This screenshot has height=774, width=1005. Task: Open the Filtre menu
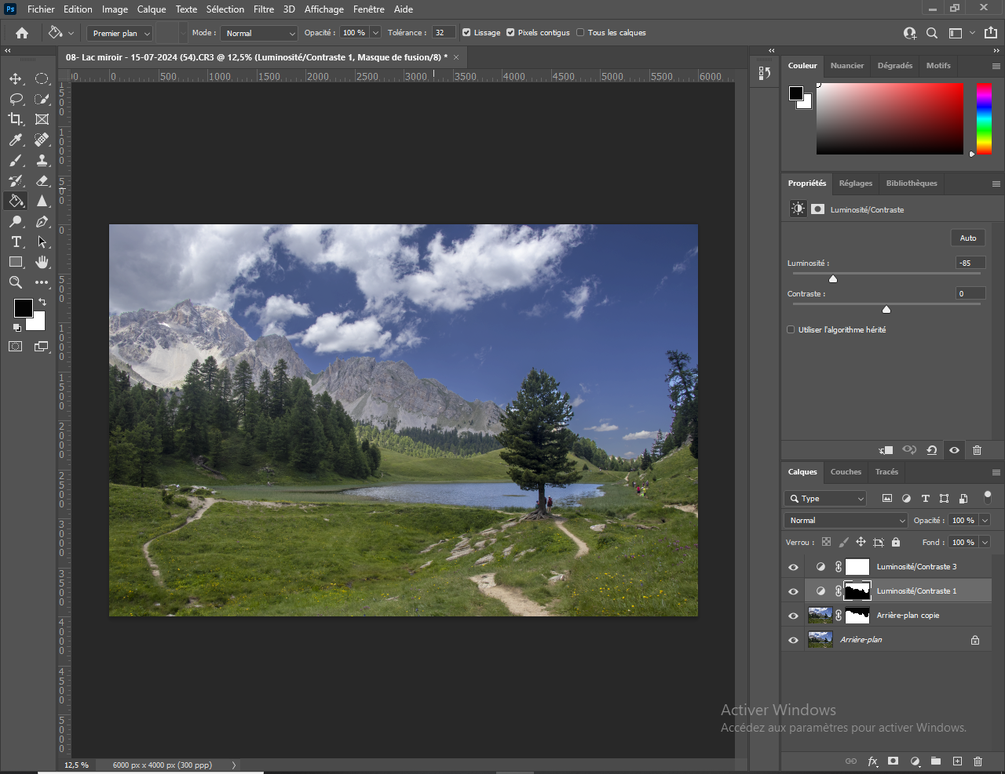point(263,10)
